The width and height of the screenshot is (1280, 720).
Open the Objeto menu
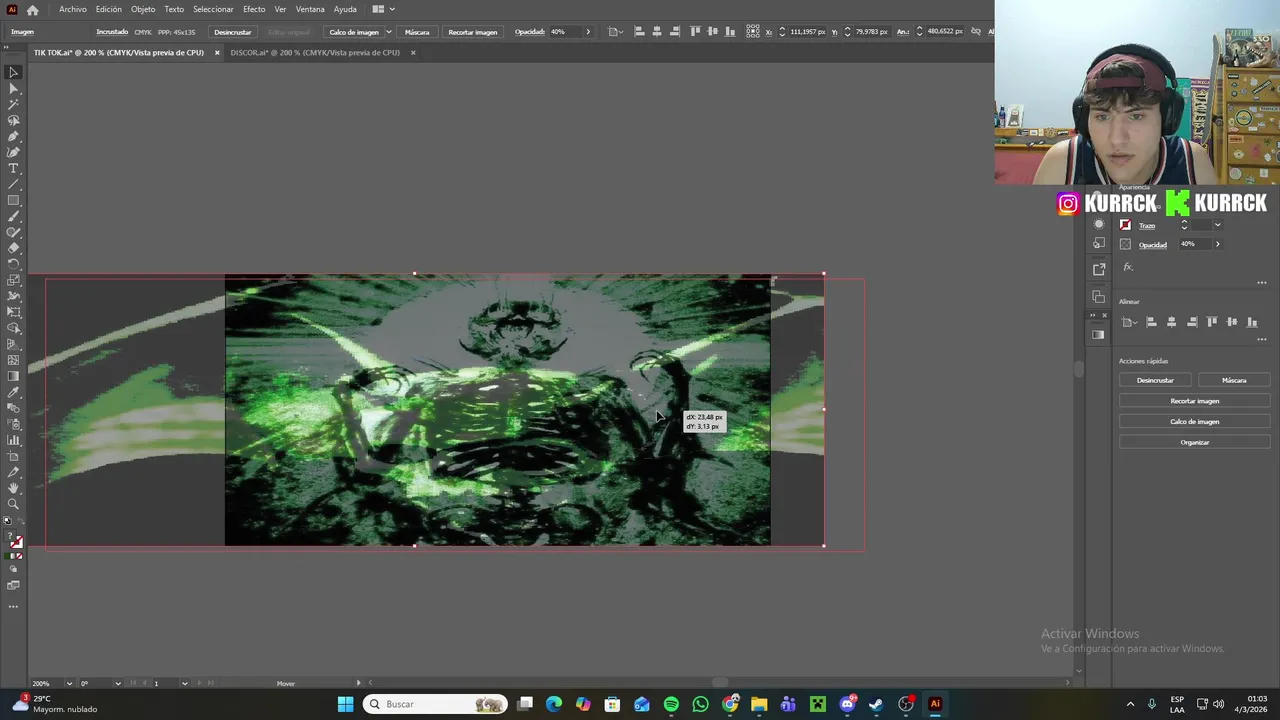click(x=143, y=9)
